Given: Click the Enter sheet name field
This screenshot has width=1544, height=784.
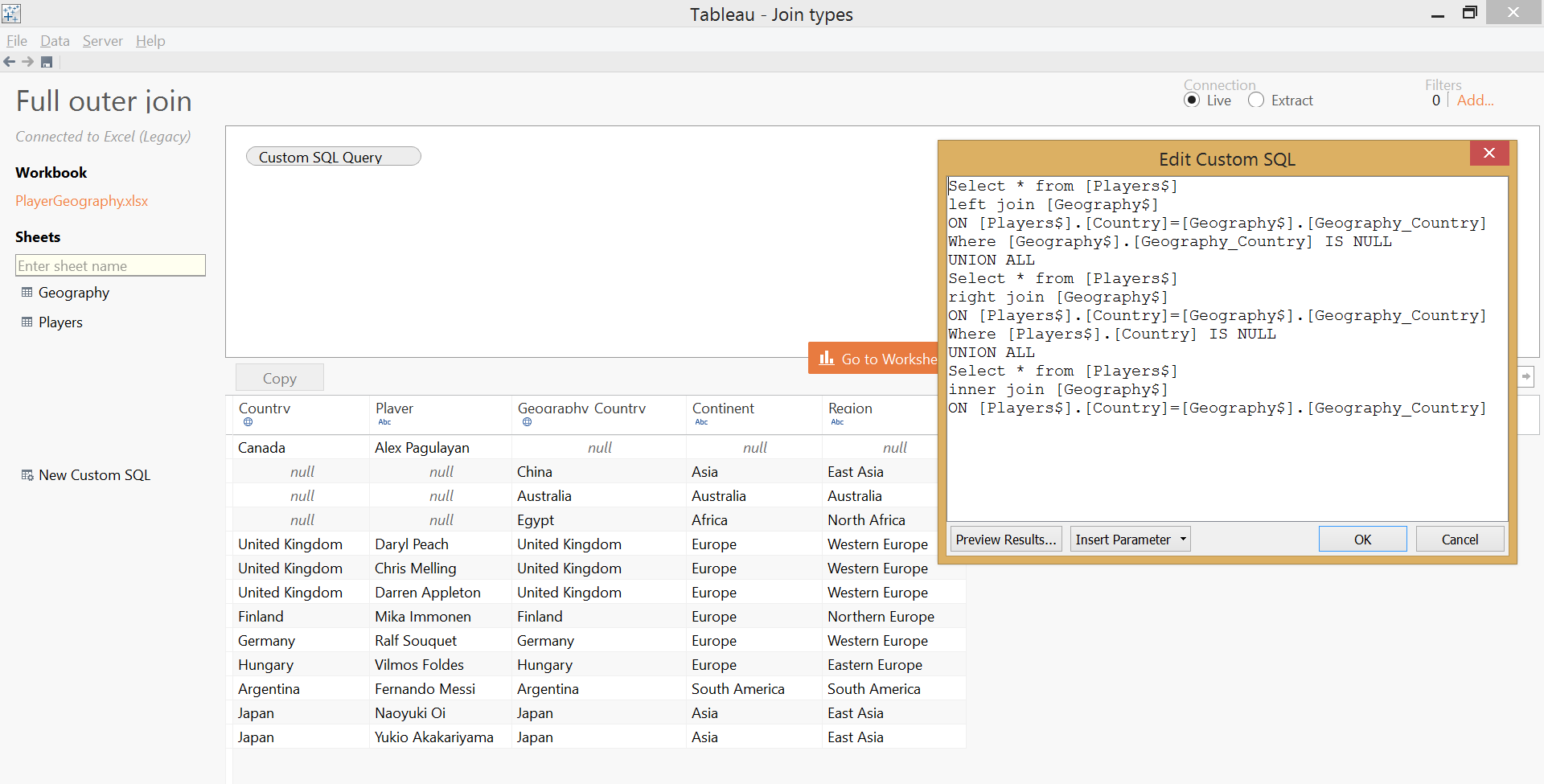Looking at the screenshot, I should 110,265.
